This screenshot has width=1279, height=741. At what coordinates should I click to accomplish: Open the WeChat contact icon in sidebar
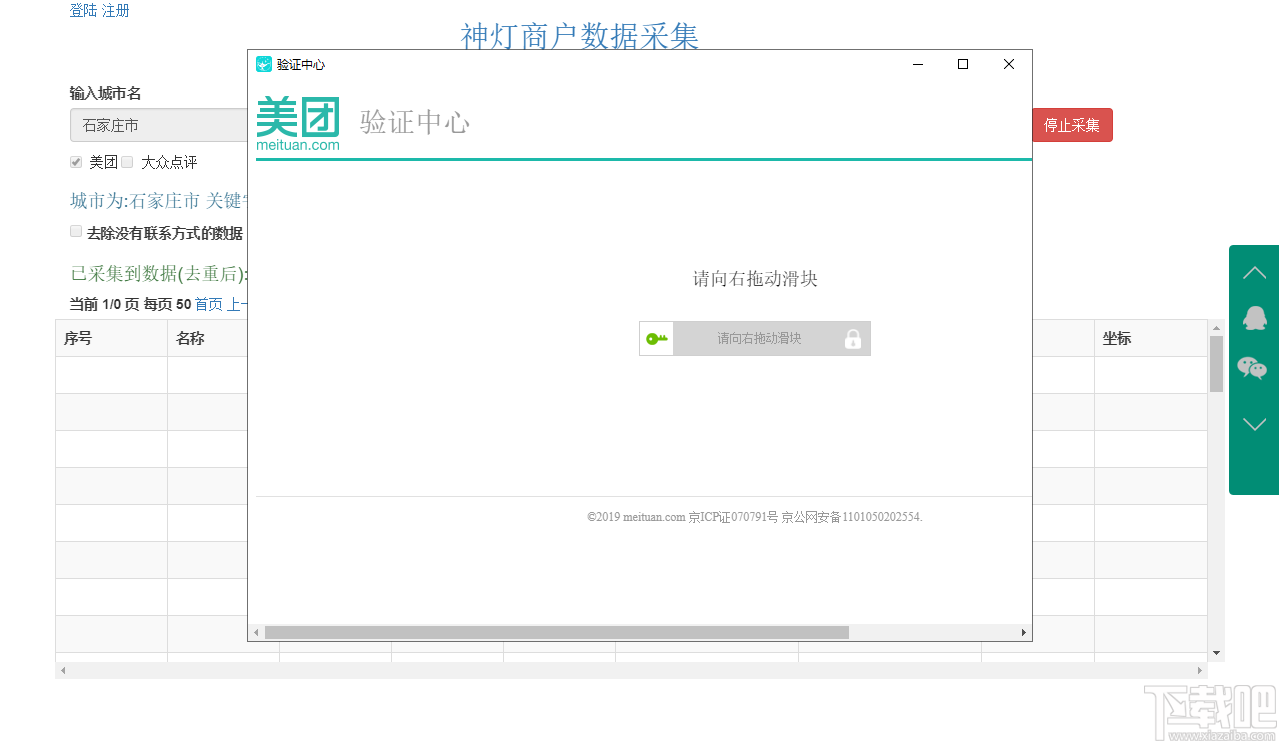tap(1253, 368)
